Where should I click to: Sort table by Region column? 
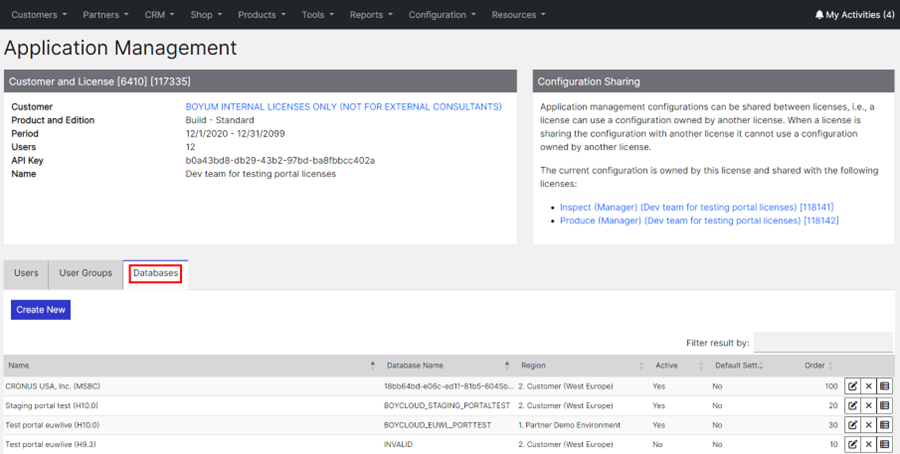(x=581, y=365)
